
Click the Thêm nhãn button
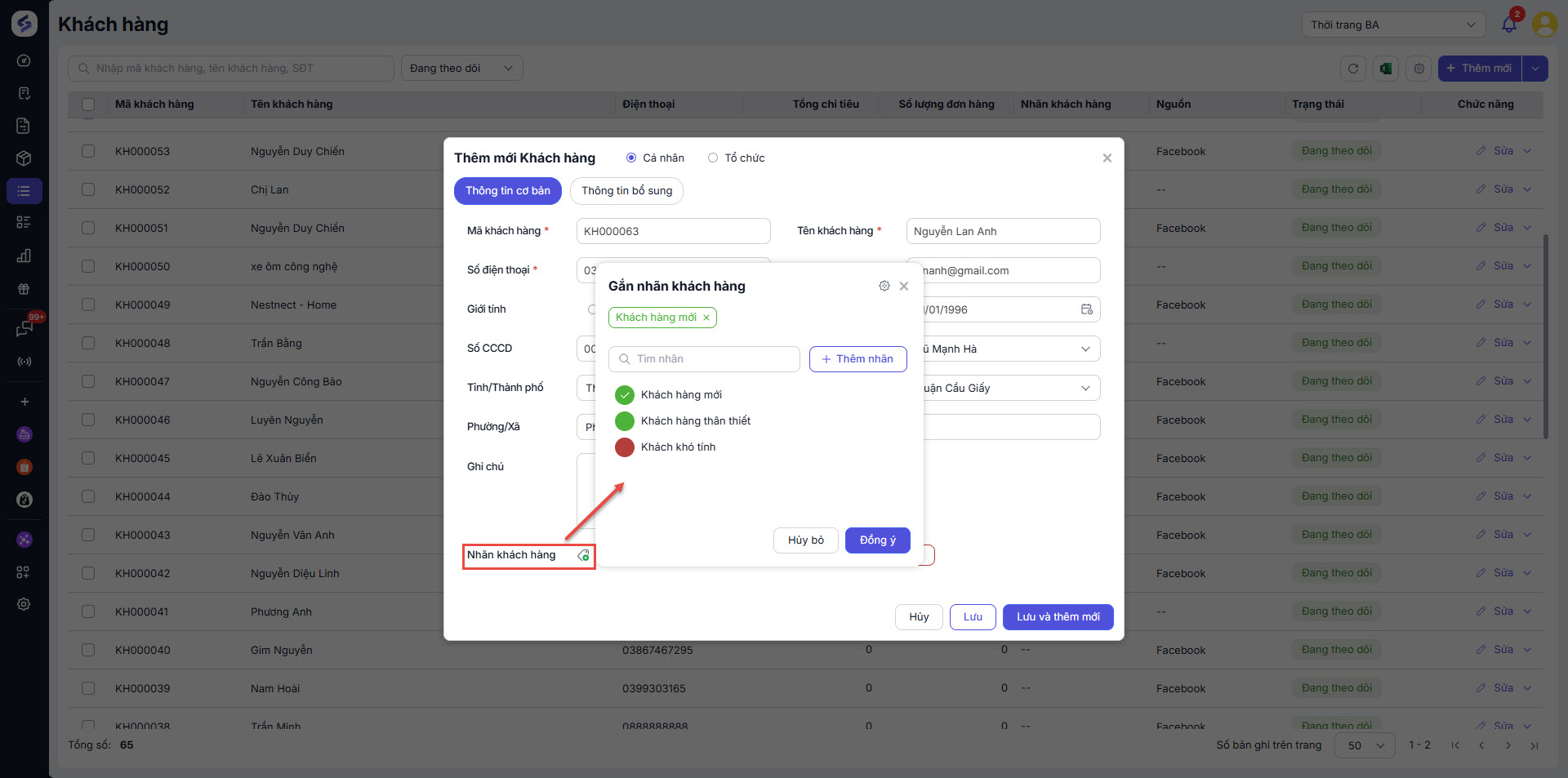pyautogui.click(x=857, y=359)
